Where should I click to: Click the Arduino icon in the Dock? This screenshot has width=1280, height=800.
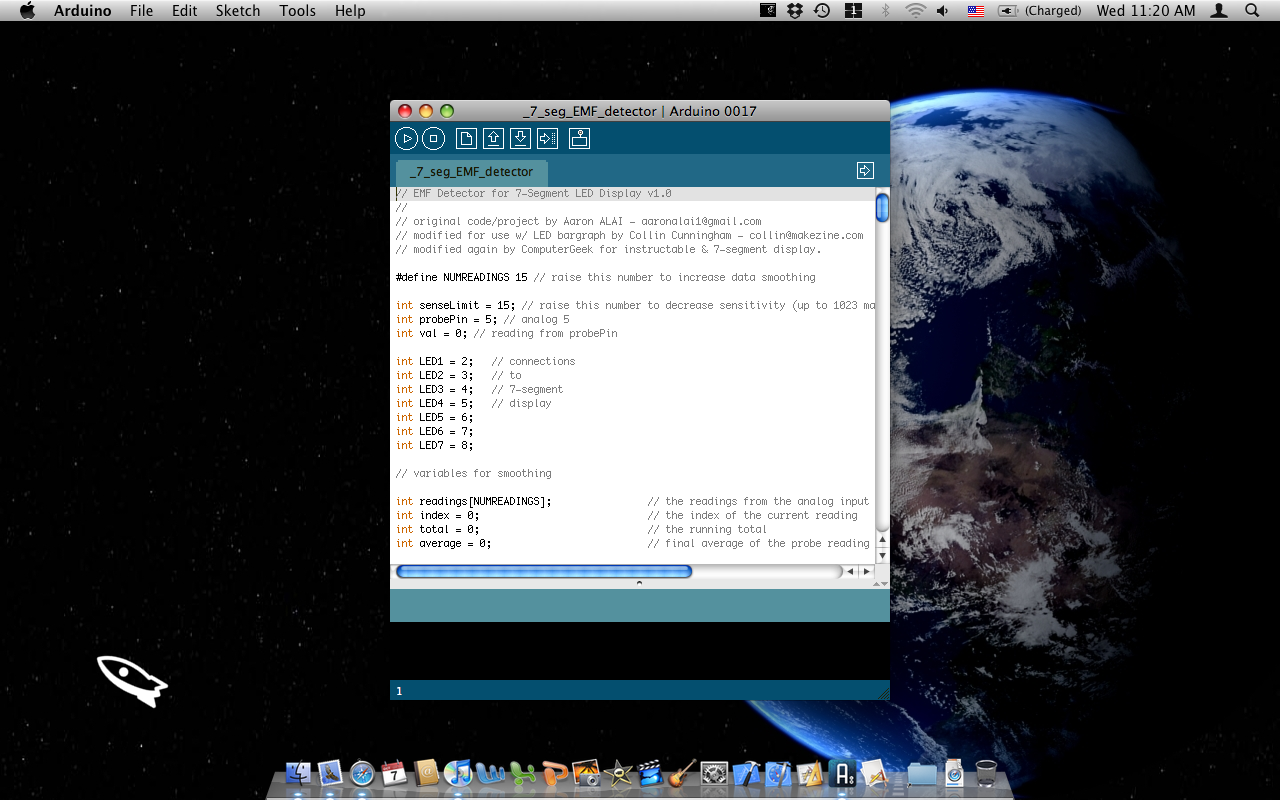843,773
